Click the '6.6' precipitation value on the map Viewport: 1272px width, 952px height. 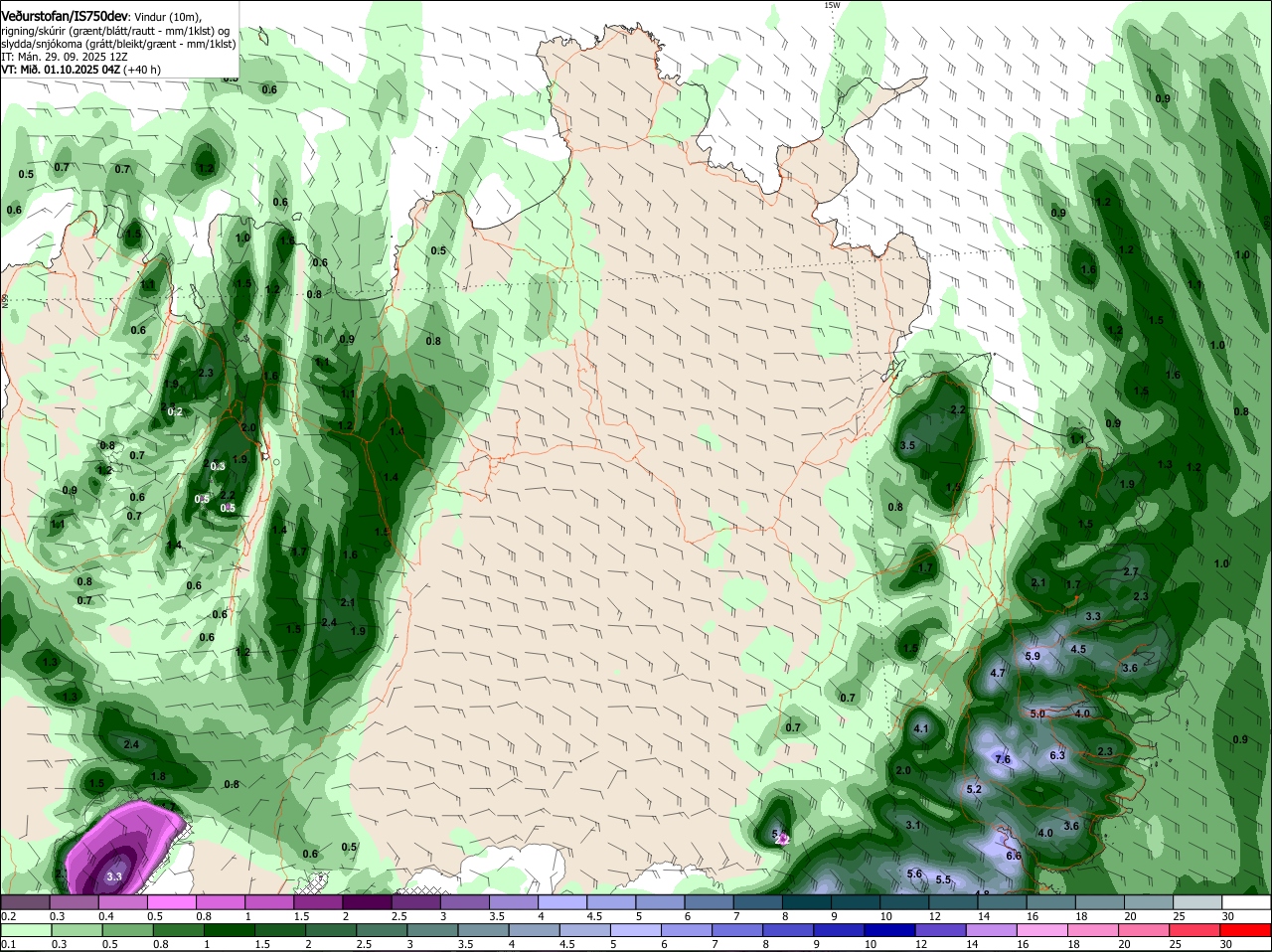click(x=1014, y=856)
